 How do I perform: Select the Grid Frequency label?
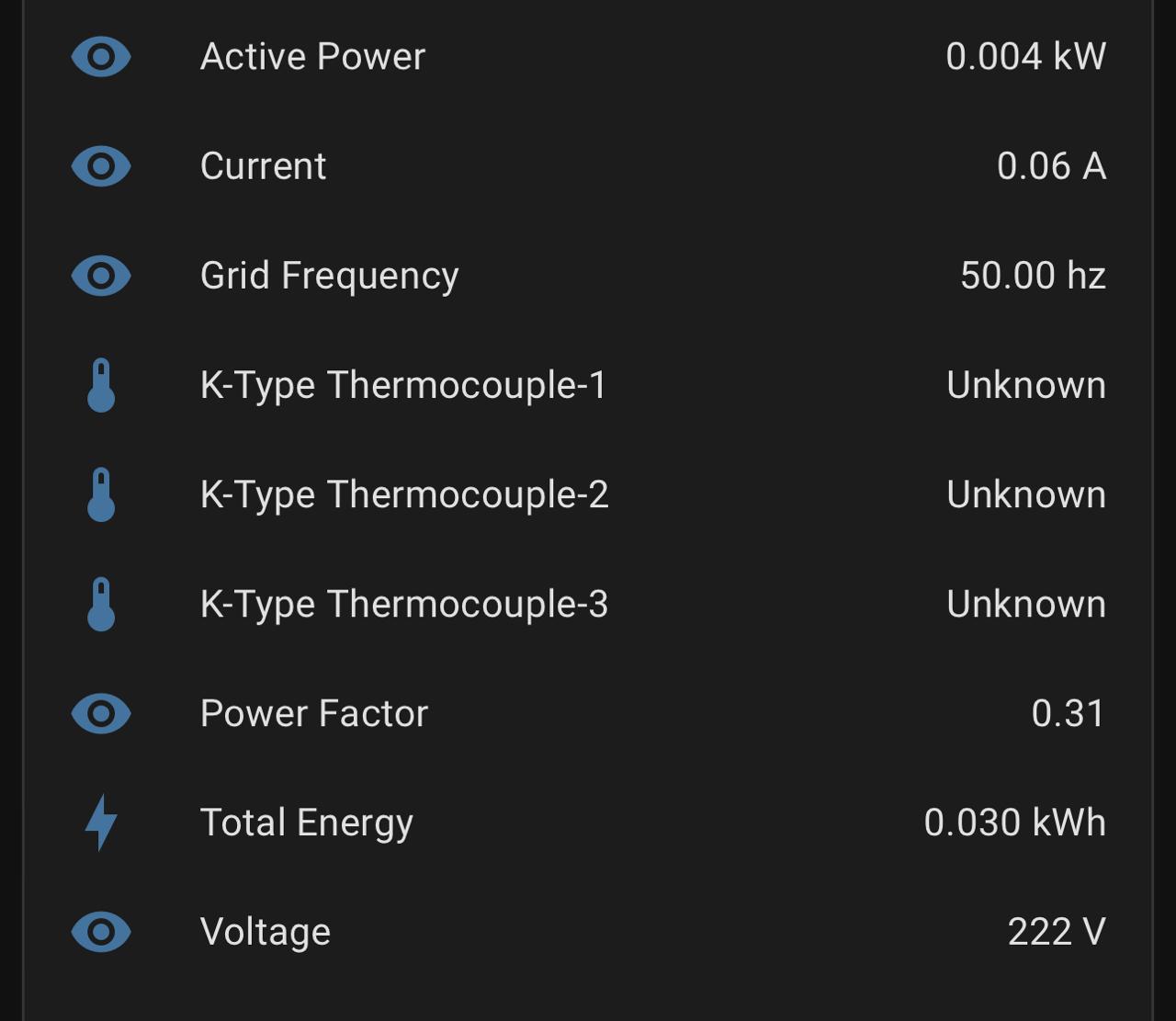[x=329, y=276]
